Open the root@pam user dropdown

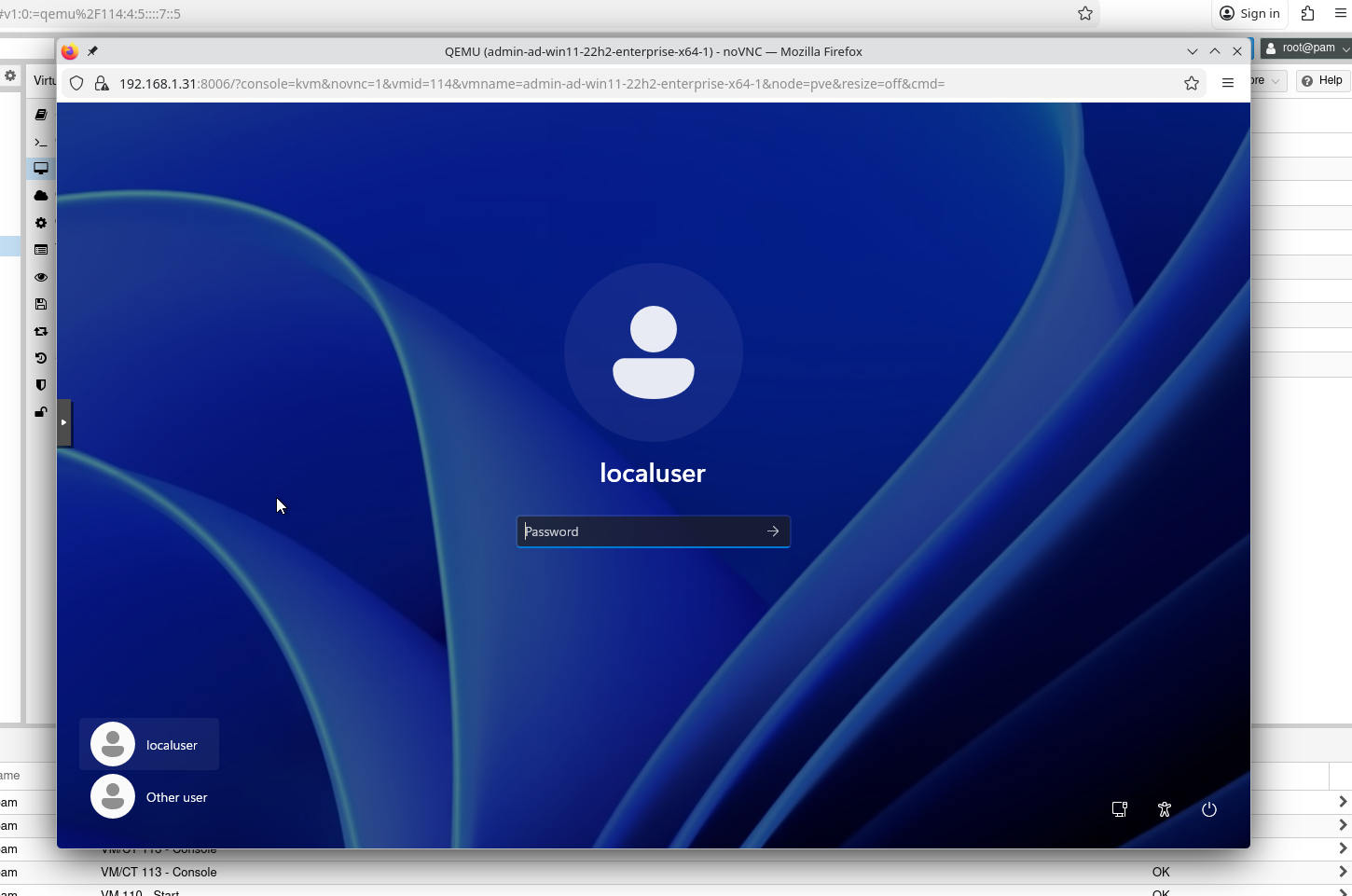(x=1306, y=48)
